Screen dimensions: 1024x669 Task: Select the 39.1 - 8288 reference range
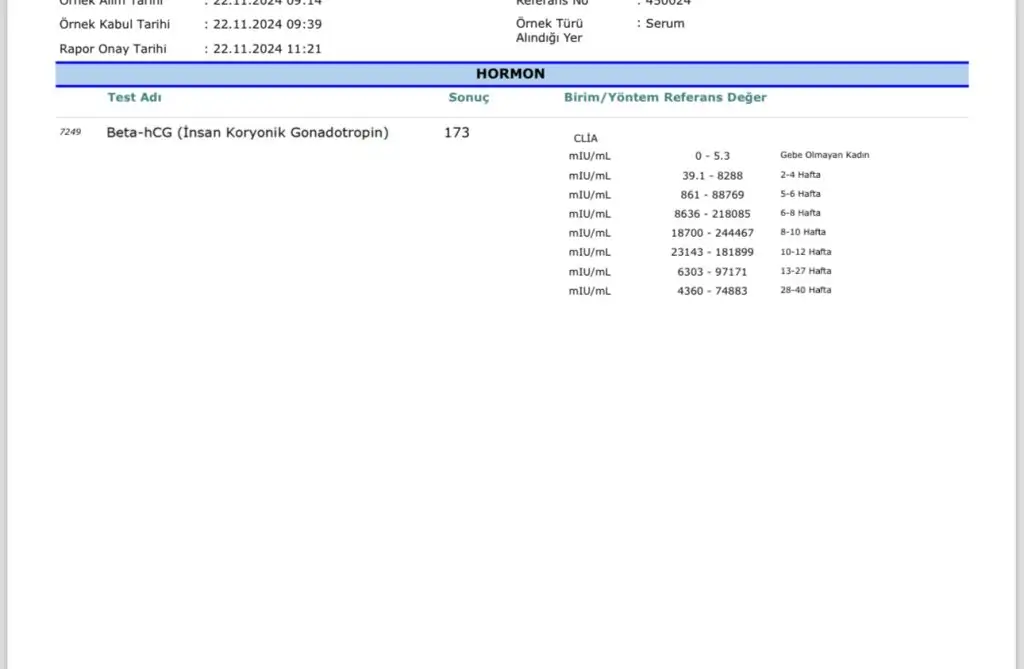point(712,175)
